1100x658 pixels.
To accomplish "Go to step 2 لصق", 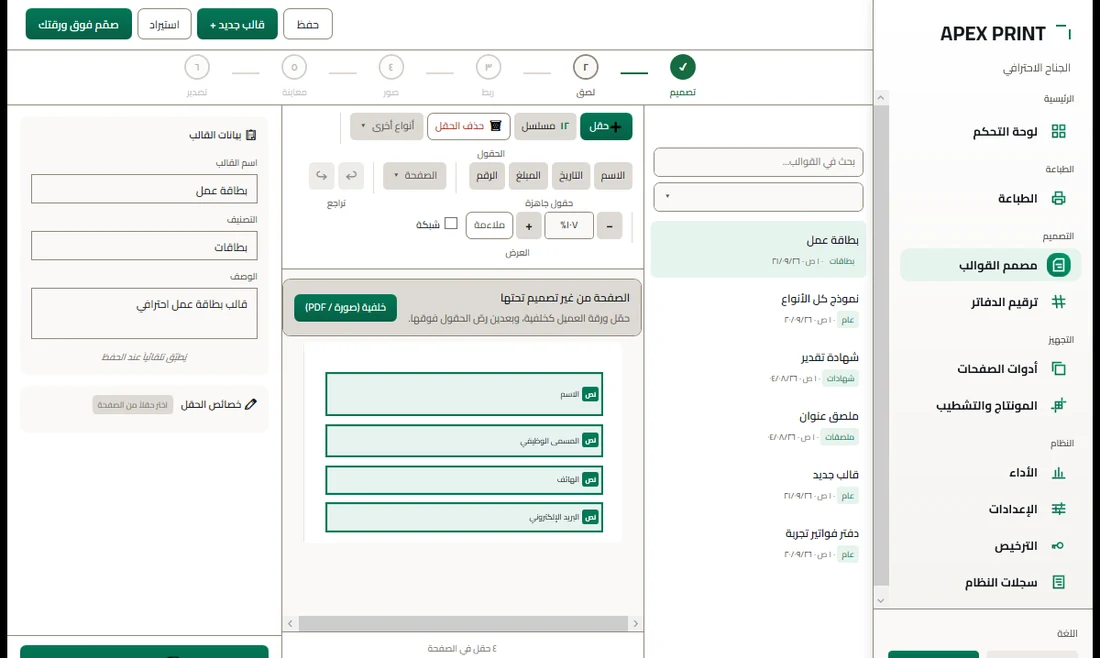I will [586, 67].
